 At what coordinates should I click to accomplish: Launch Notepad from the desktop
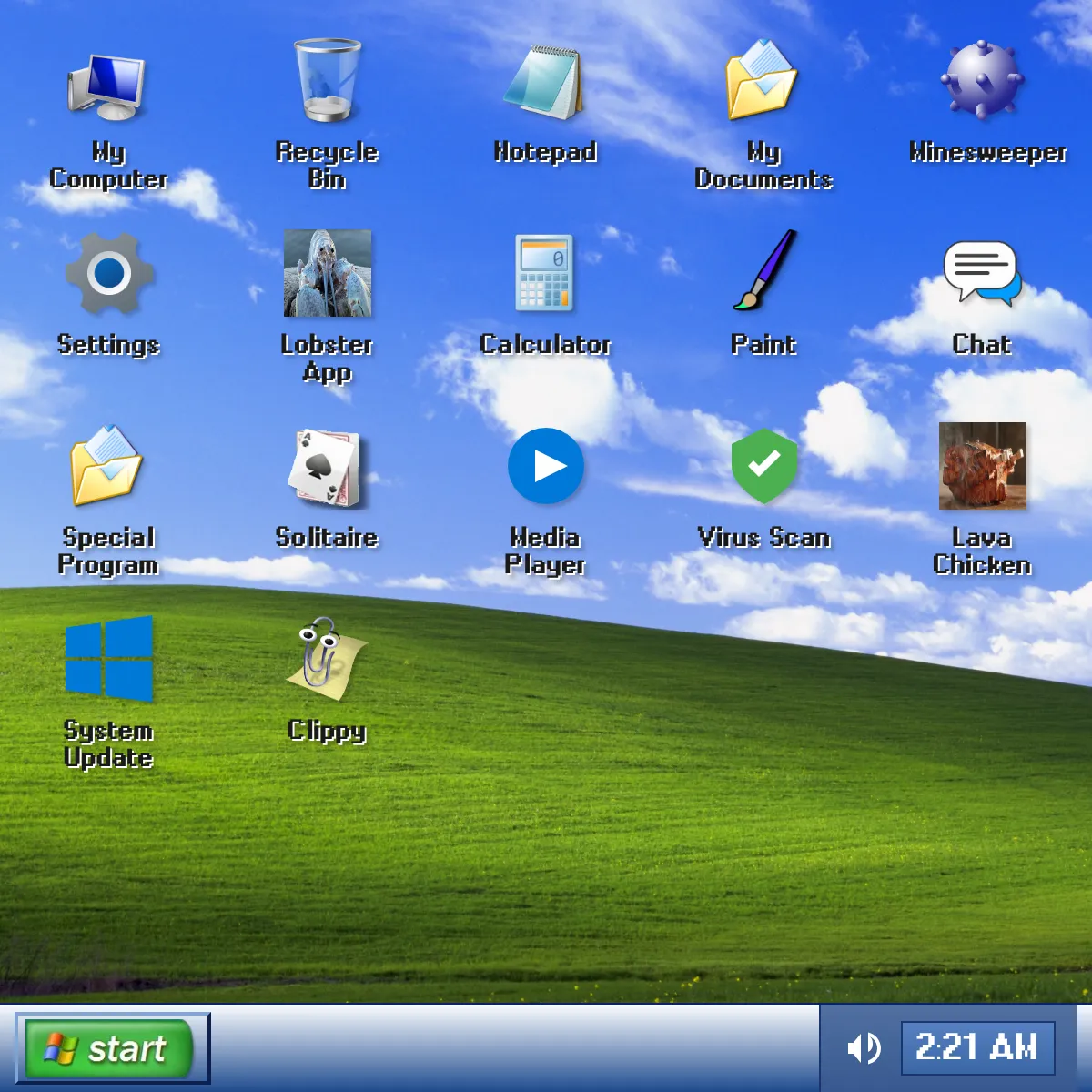pyautogui.click(x=545, y=81)
